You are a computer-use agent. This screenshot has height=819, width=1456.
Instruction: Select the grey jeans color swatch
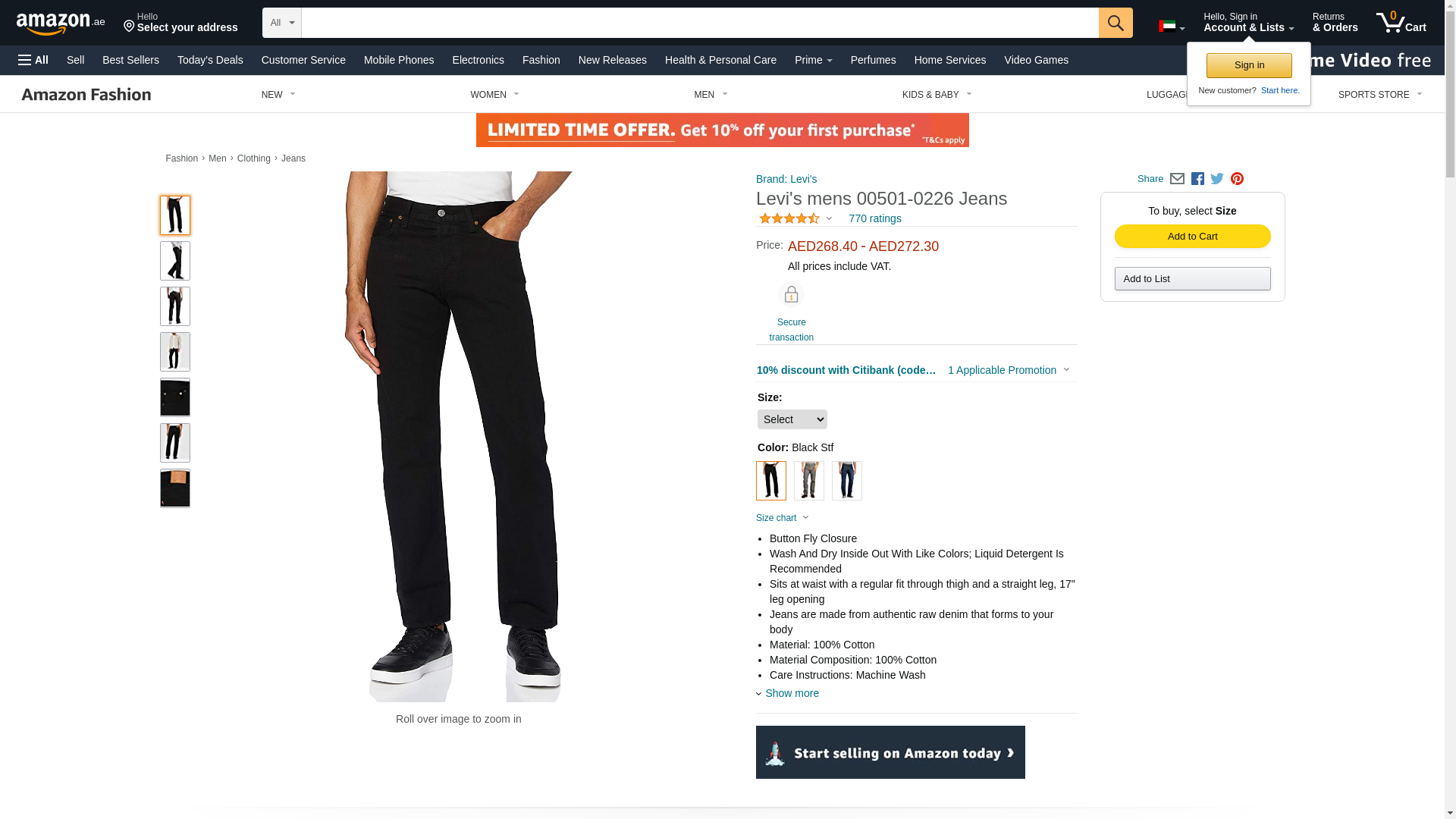[x=809, y=481]
